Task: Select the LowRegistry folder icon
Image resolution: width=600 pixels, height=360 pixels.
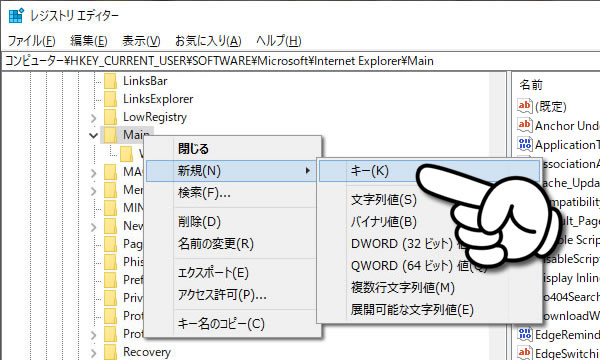Action: [x=111, y=117]
